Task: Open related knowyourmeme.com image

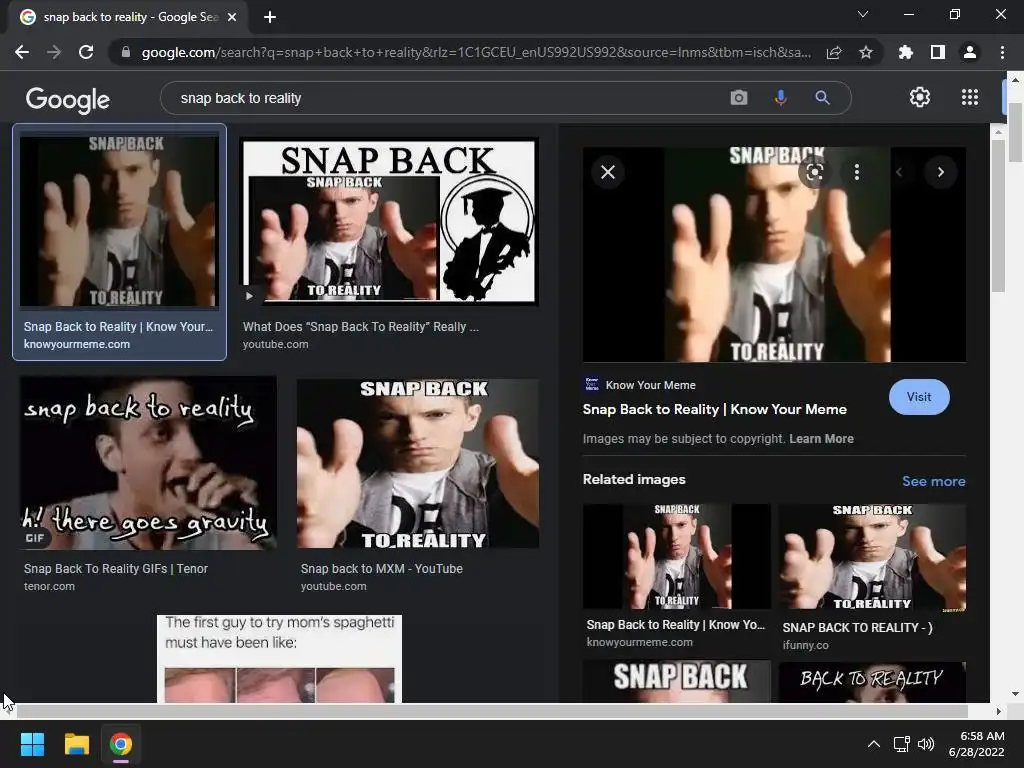Action: coord(677,556)
